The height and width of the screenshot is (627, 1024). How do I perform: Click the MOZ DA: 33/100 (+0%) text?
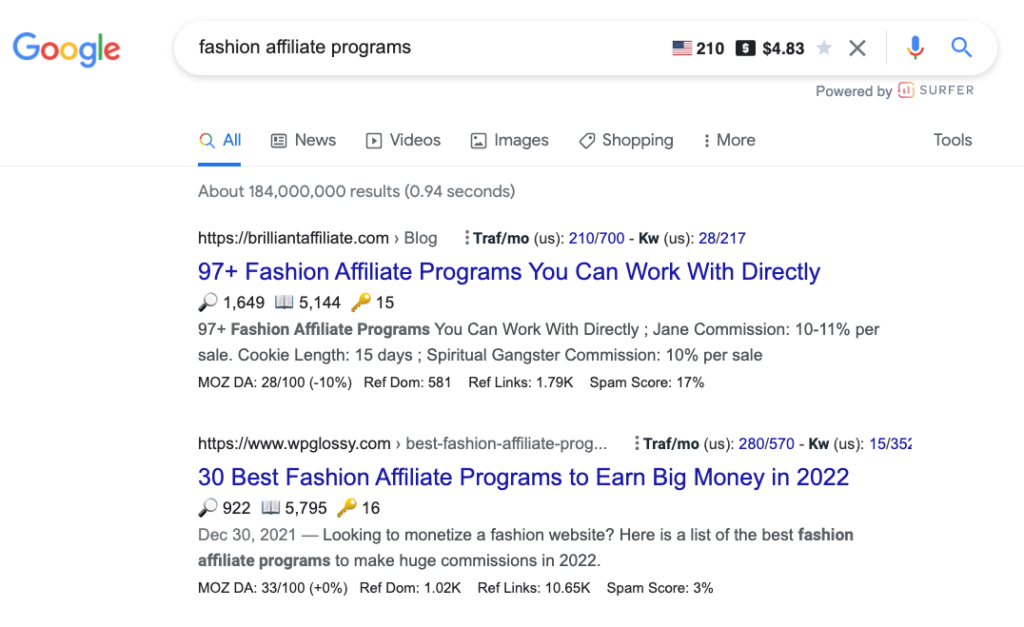pyautogui.click(x=273, y=588)
